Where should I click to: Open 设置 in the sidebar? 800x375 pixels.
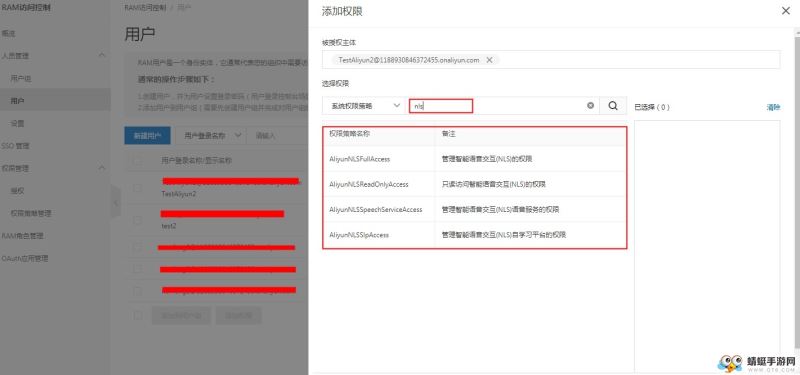coord(17,123)
